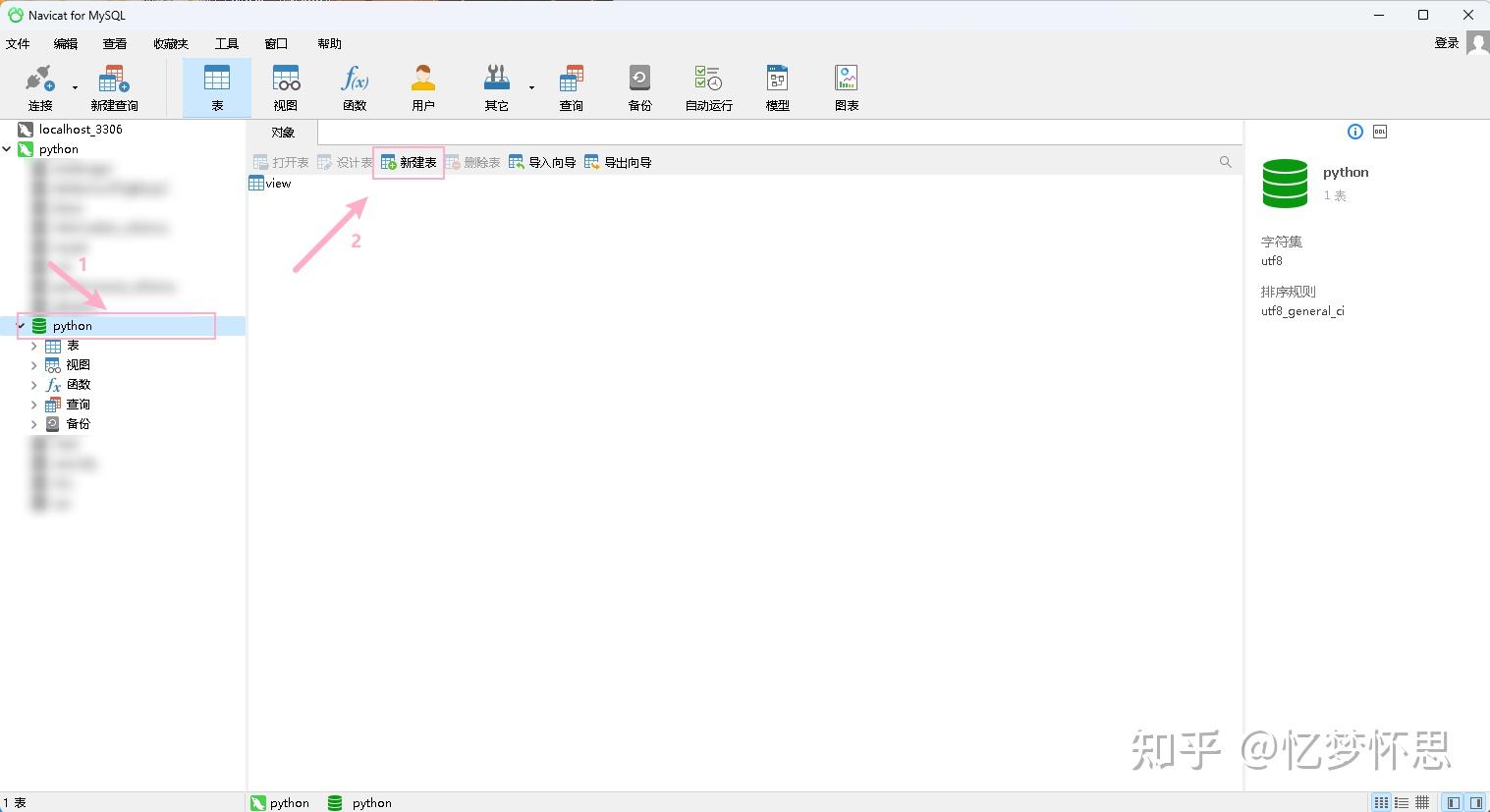Expand the 表 node under python
Screen dimensions: 1490x812
pyautogui.click(x=33, y=345)
